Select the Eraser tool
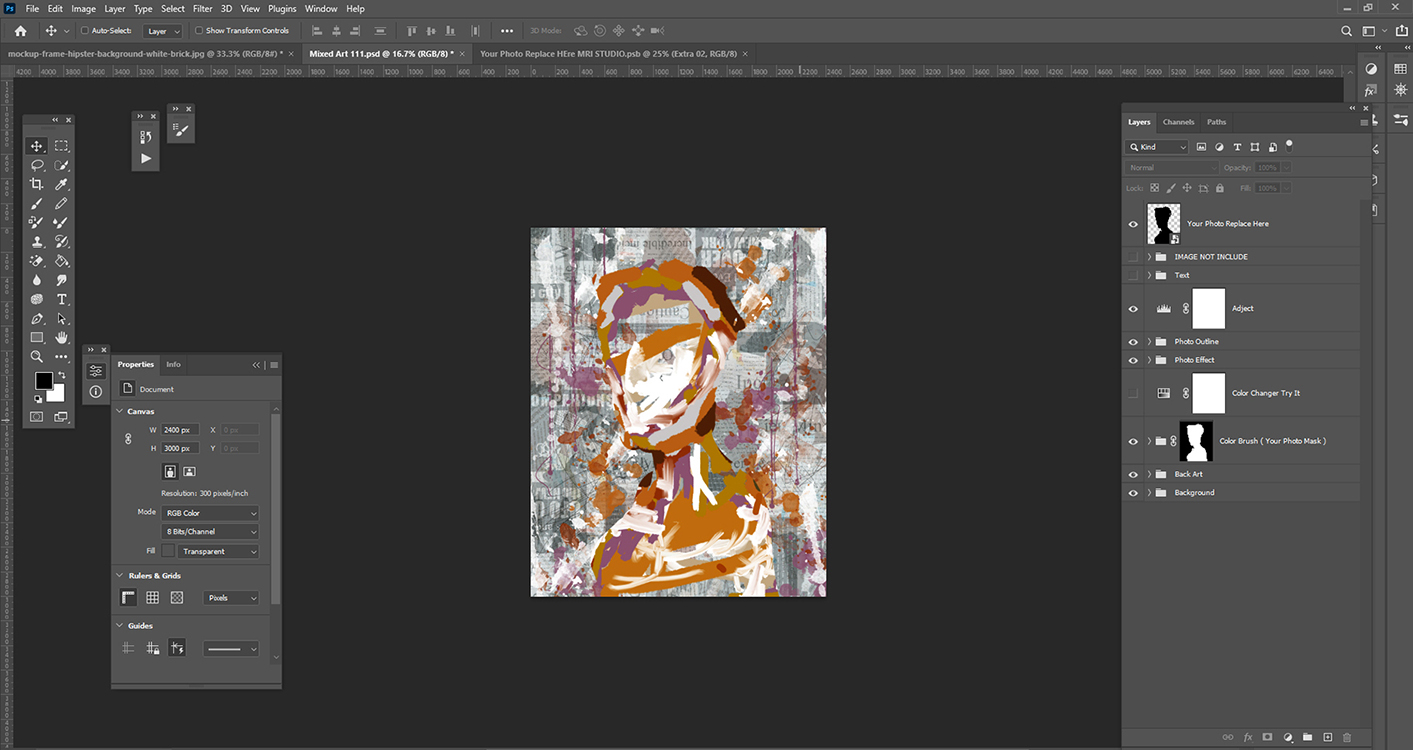This screenshot has height=750, width=1413. click(37, 261)
